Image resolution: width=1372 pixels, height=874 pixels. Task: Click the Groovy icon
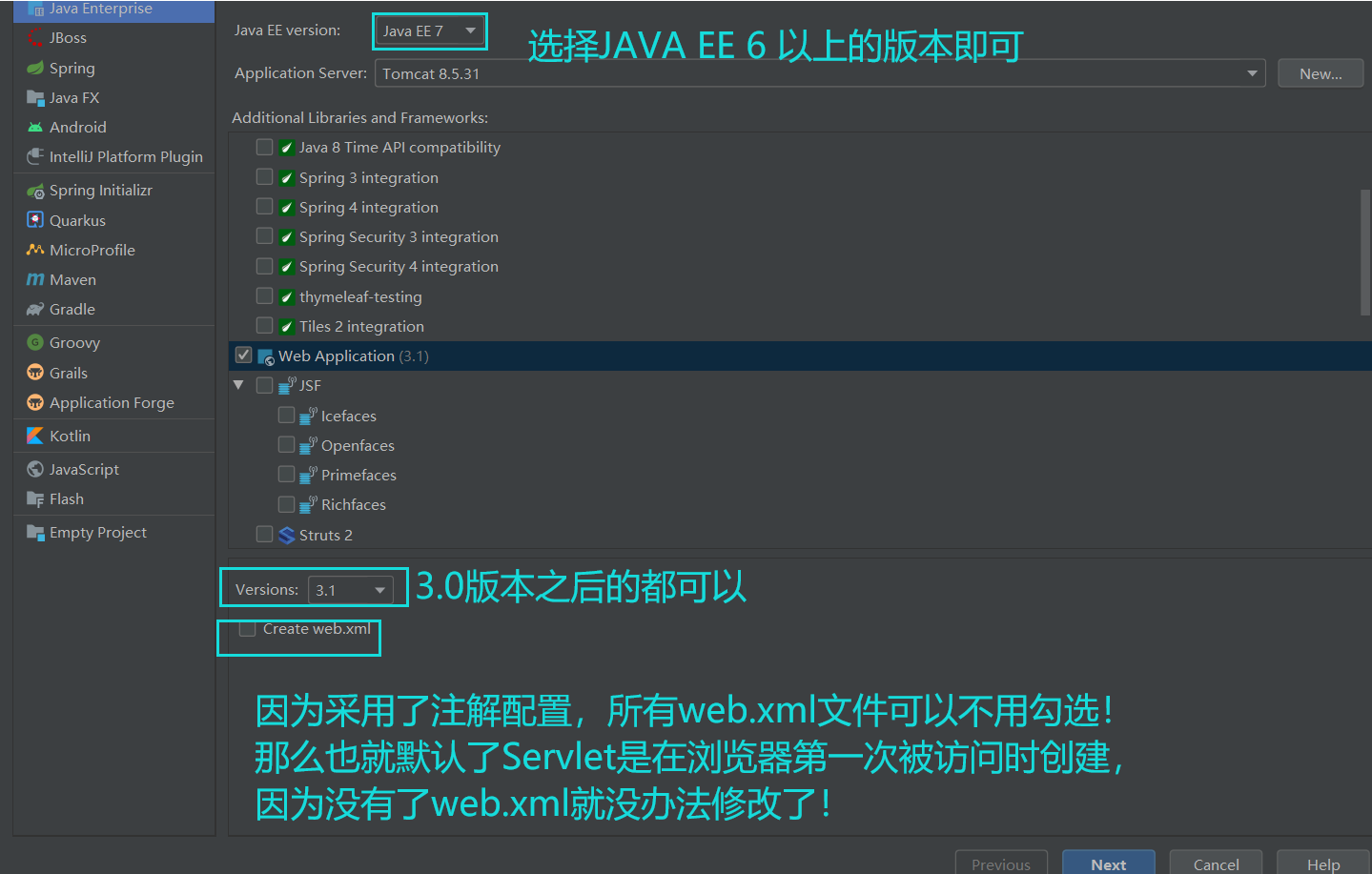tap(35, 342)
